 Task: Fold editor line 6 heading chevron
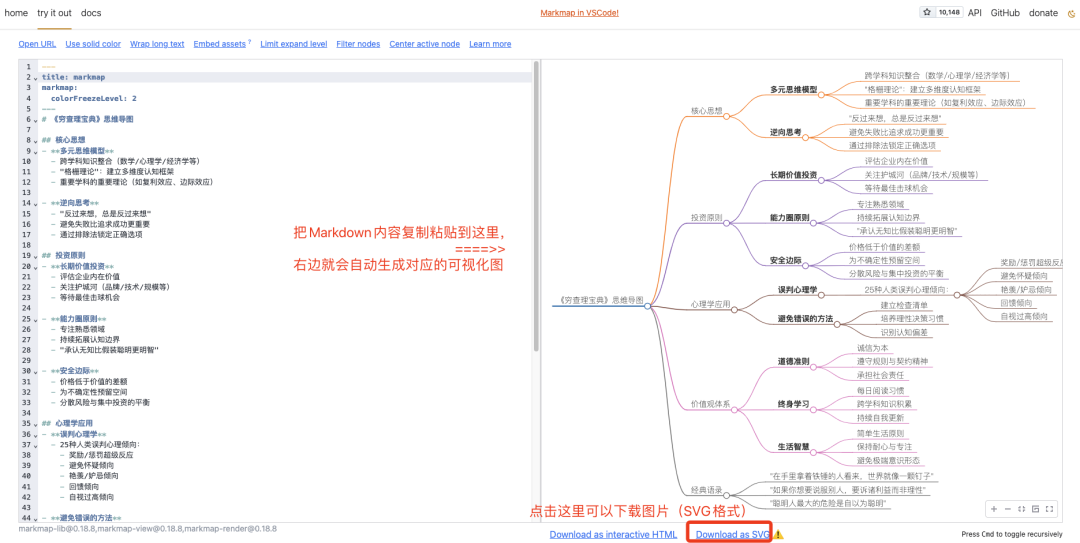(x=36, y=120)
